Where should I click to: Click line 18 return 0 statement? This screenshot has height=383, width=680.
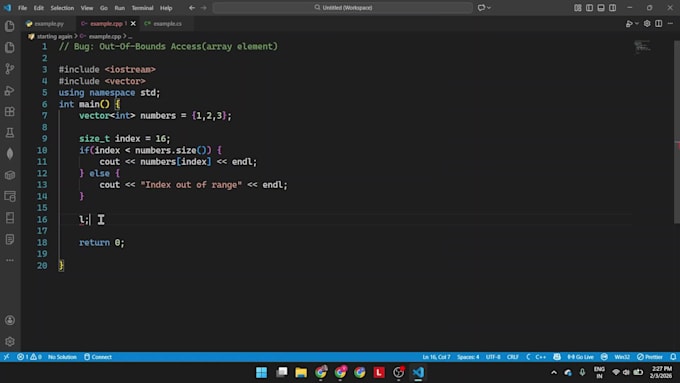coord(101,242)
